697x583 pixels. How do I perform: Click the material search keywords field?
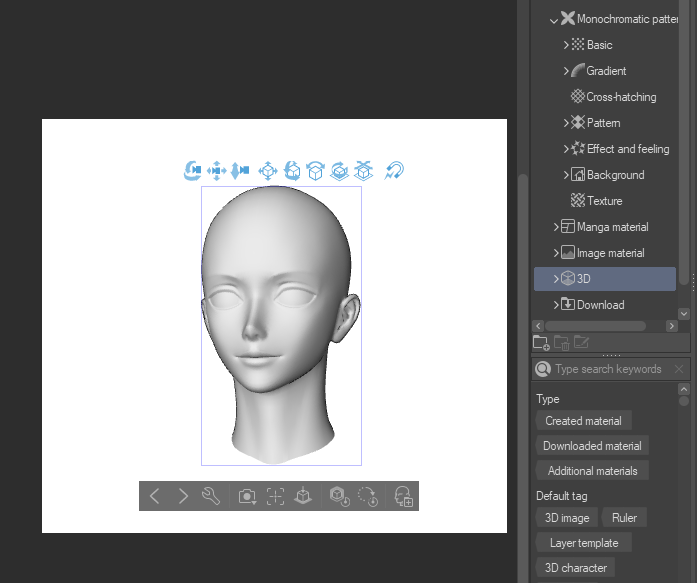tap(608, 369)
